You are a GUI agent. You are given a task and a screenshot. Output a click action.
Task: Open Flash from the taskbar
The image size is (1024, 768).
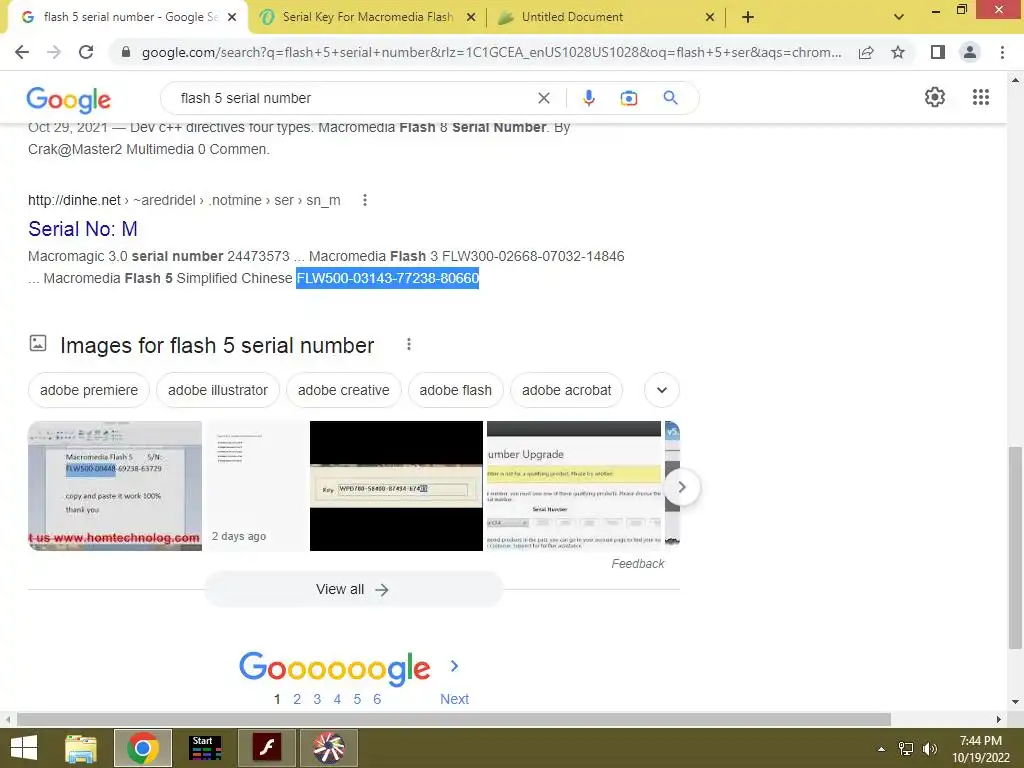coord(267,748)
